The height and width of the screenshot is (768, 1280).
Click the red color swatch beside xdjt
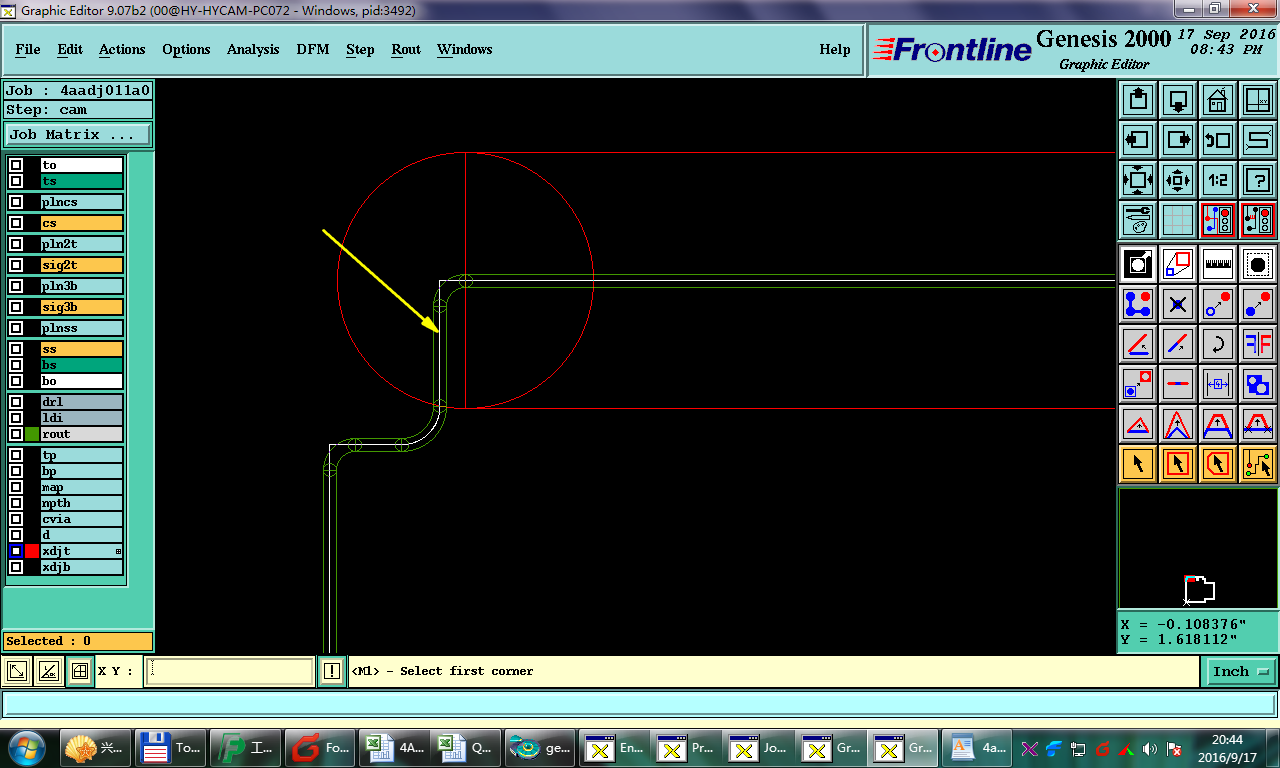[x=32, y=551]
